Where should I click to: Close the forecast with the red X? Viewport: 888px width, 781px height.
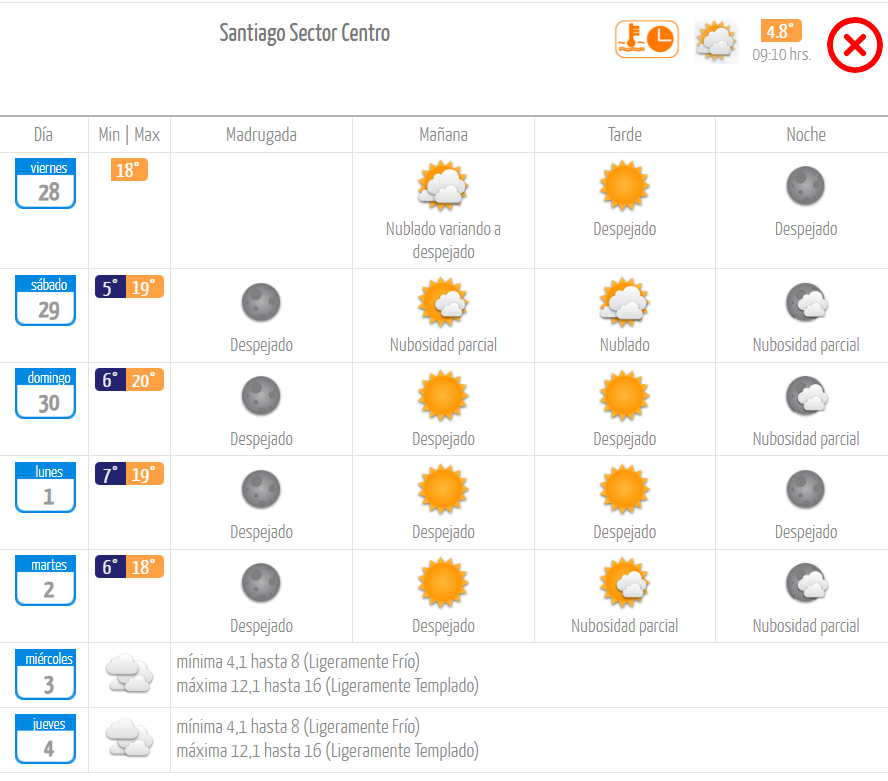[855, 45]
